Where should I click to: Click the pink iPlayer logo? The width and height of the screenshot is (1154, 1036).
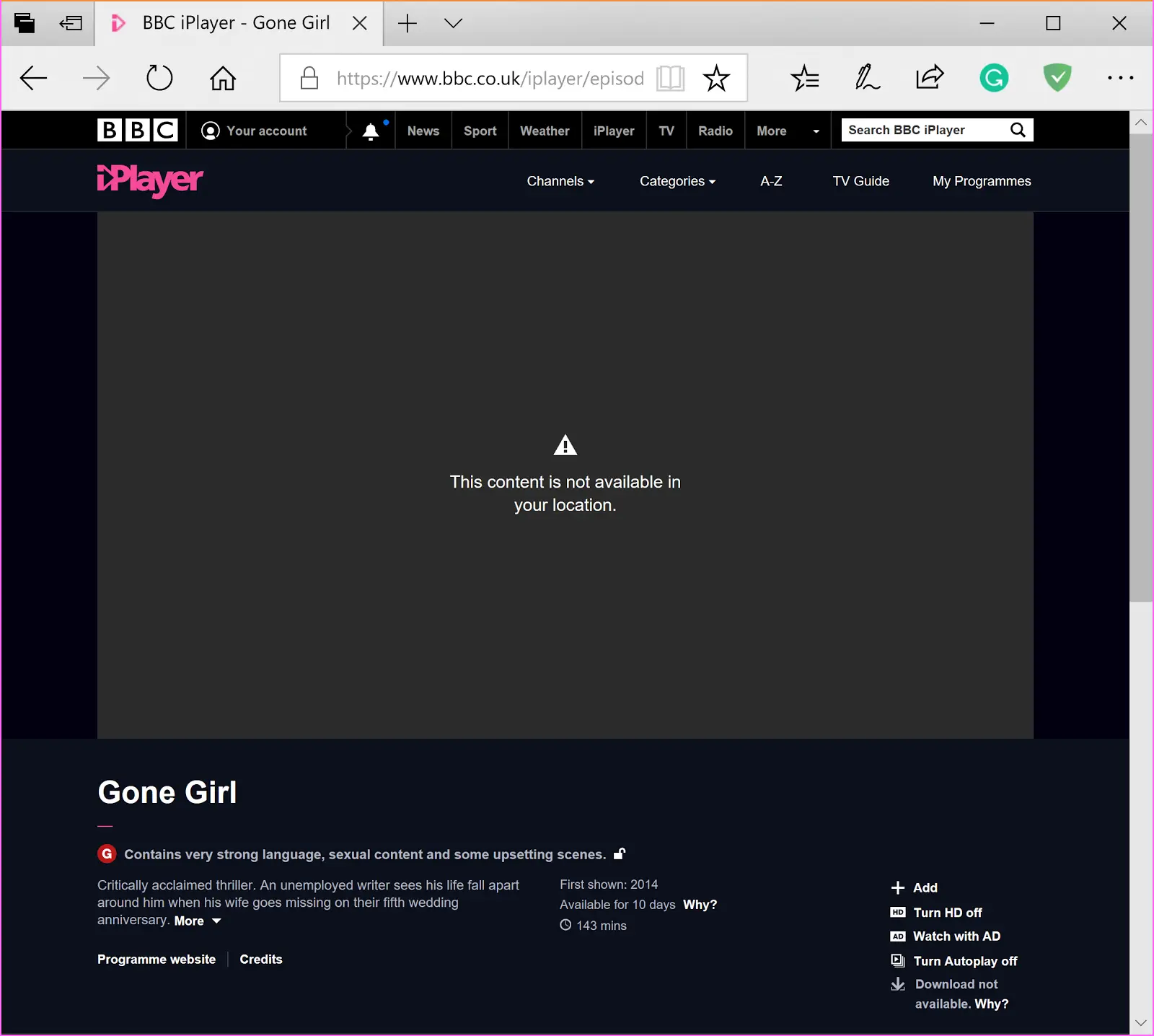(x=150, y=180)
